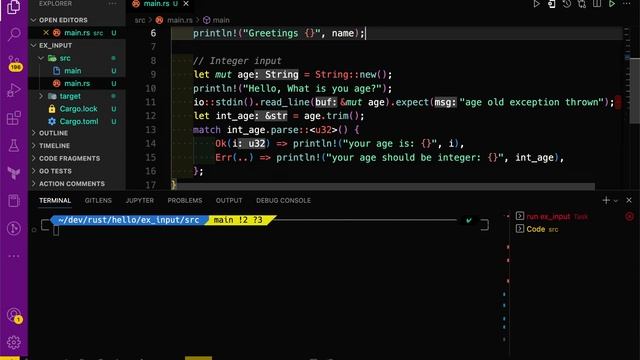The image size is (640, 360).
Task: Close the terminal panel with X
Action: tap(629, 200)
